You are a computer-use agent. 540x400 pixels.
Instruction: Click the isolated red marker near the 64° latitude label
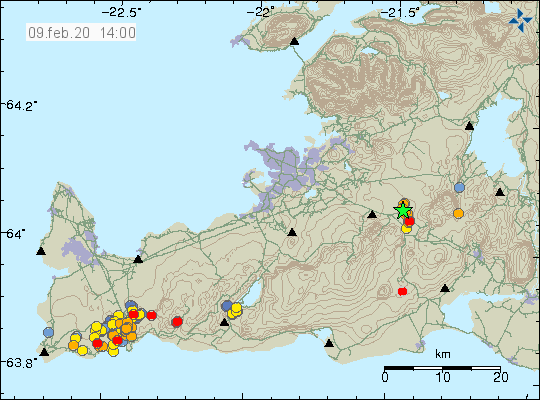[402, 291]
